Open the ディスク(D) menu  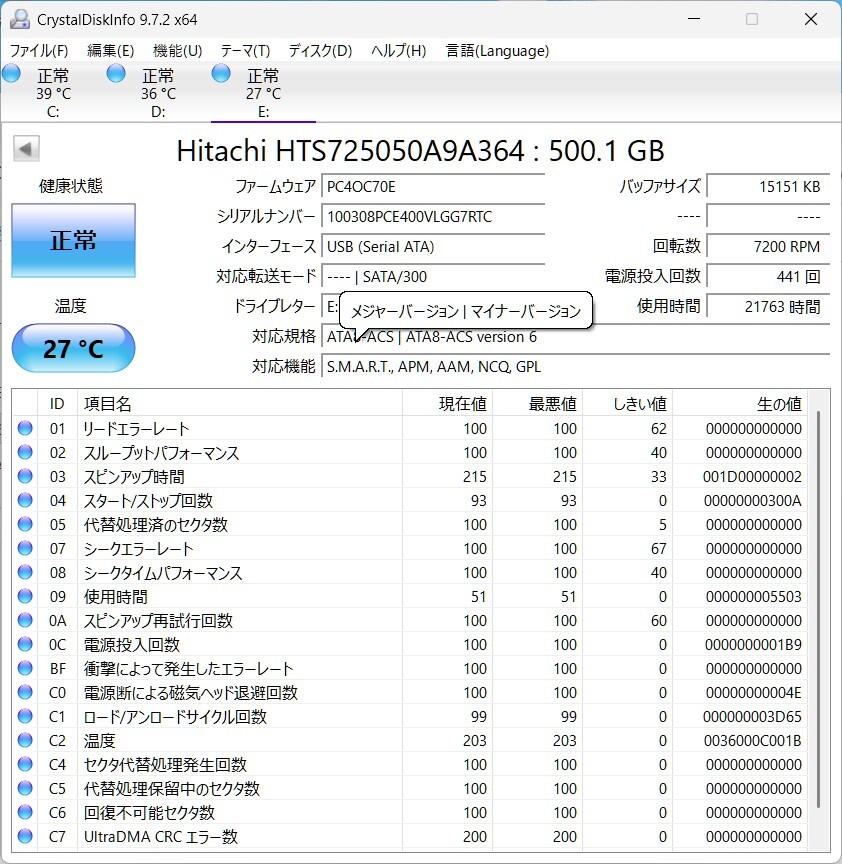coord(318,50)
